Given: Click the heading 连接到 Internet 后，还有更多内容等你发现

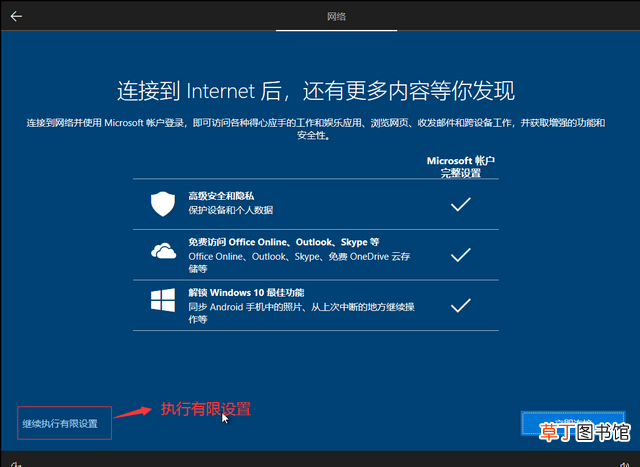Looking at the screenshot, I should pyautogui.click(x=316, y=91).
